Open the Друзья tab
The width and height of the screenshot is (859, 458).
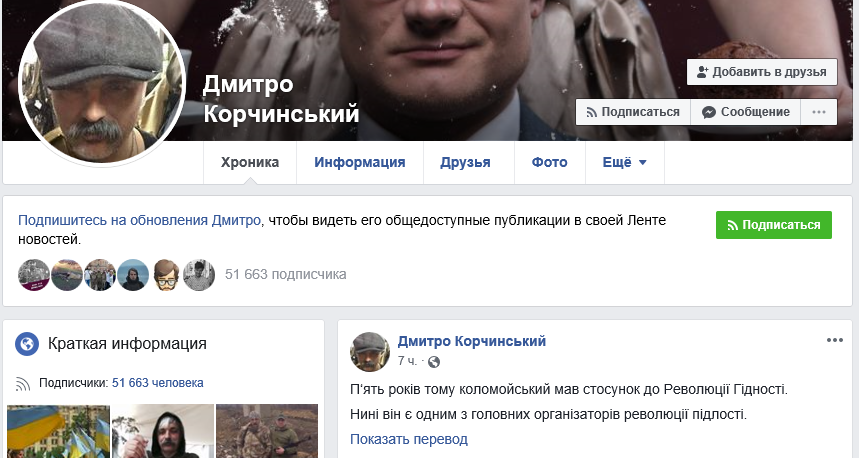click(465, 162)
